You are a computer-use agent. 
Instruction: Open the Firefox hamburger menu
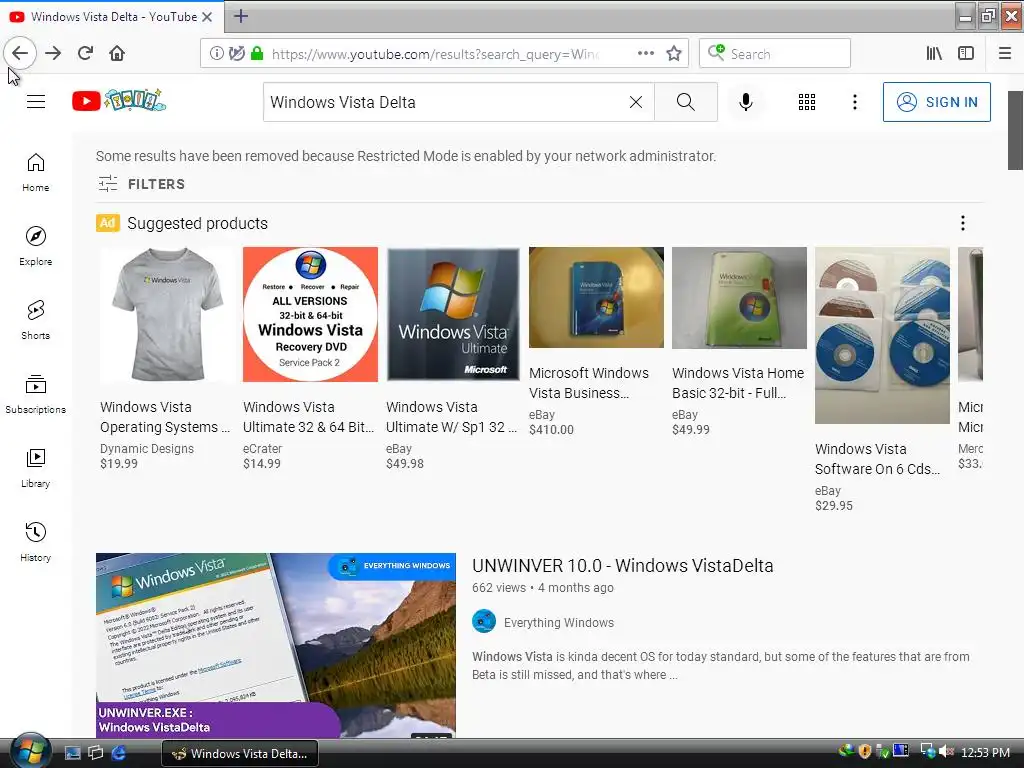pos(1005,54)
